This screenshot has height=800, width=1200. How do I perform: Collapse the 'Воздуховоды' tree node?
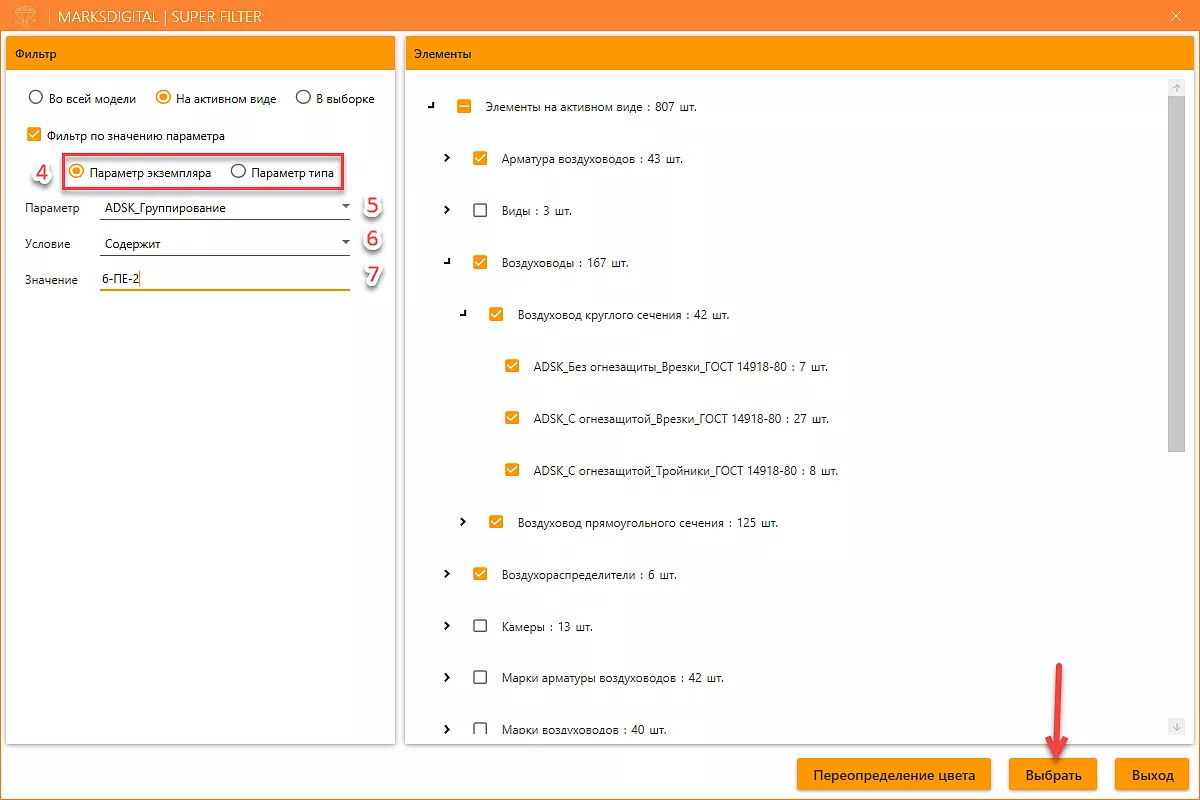(x=447, y=262)
